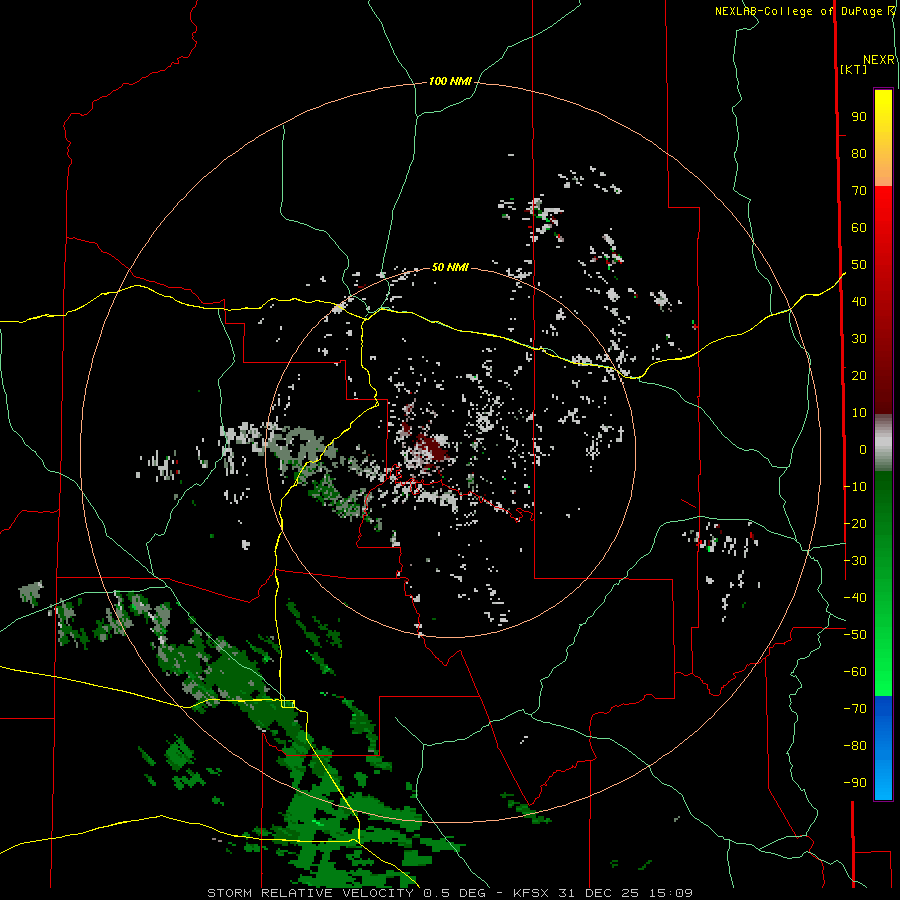The image size is (900, 900).
Task: Click the -80 value on the velocity scale
Action: click(855, 746)
